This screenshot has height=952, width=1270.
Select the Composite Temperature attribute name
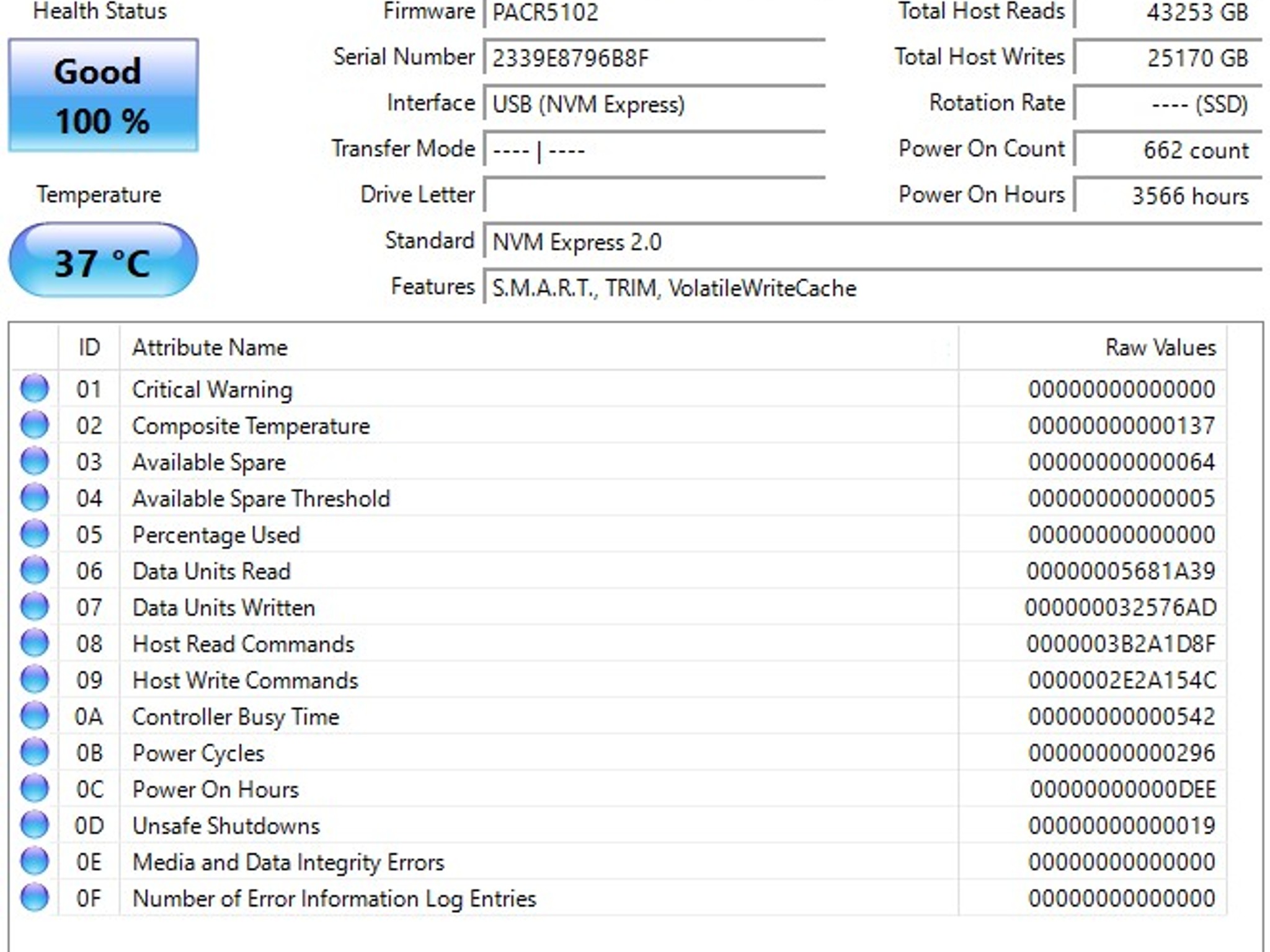click(251, 426)
